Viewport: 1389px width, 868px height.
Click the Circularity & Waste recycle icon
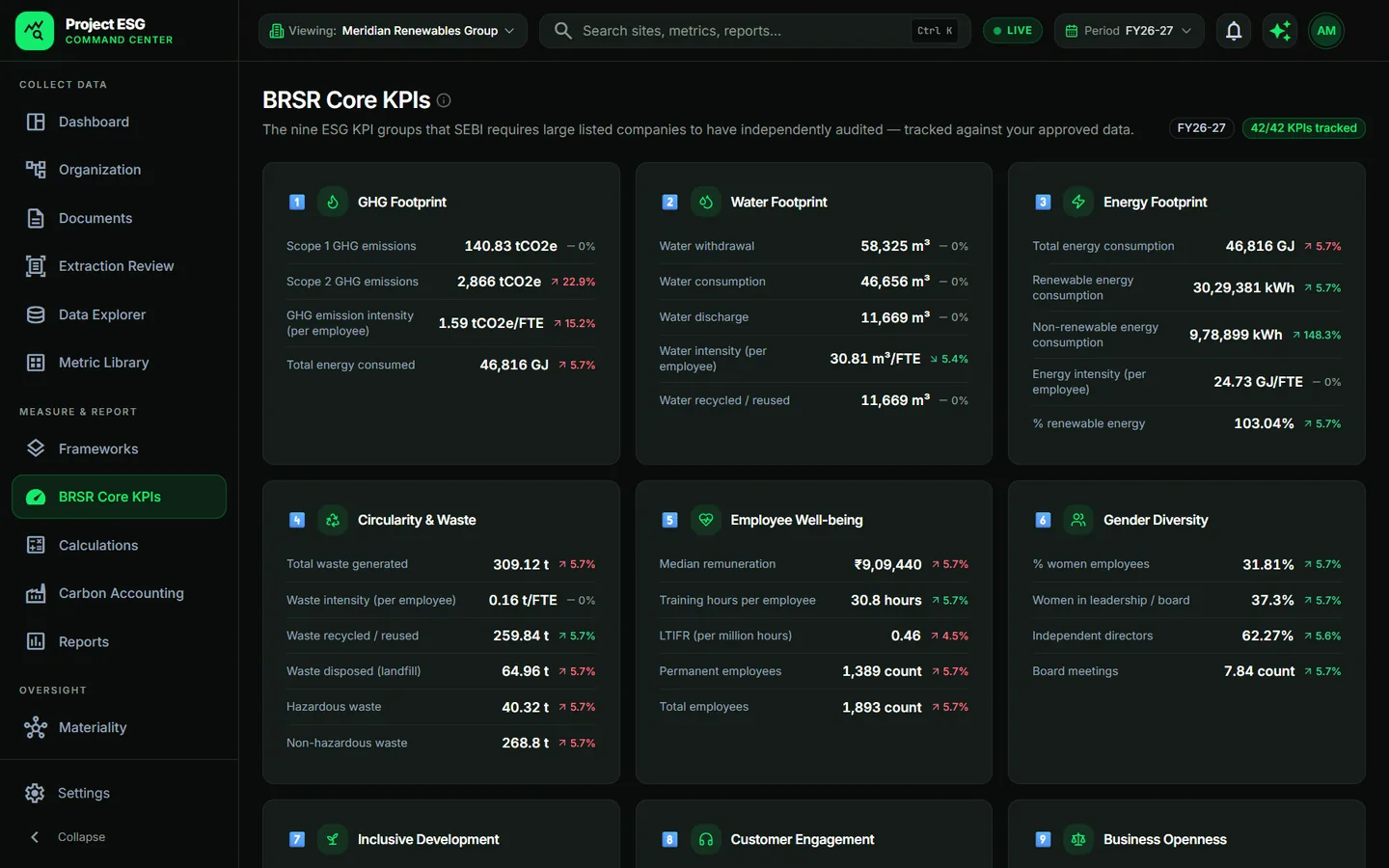coord(333,520)
